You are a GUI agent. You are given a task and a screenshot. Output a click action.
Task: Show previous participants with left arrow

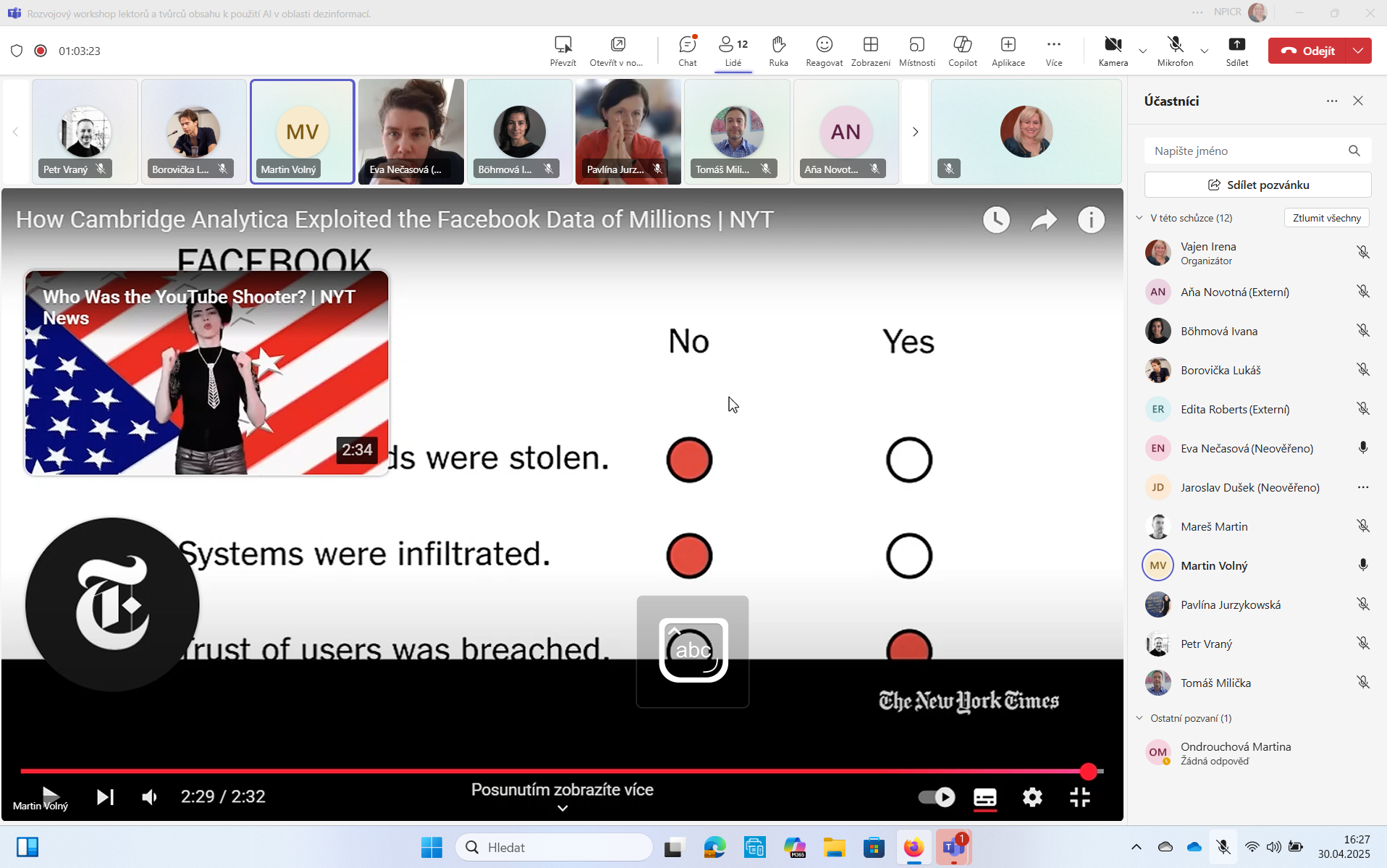[15, 132]
